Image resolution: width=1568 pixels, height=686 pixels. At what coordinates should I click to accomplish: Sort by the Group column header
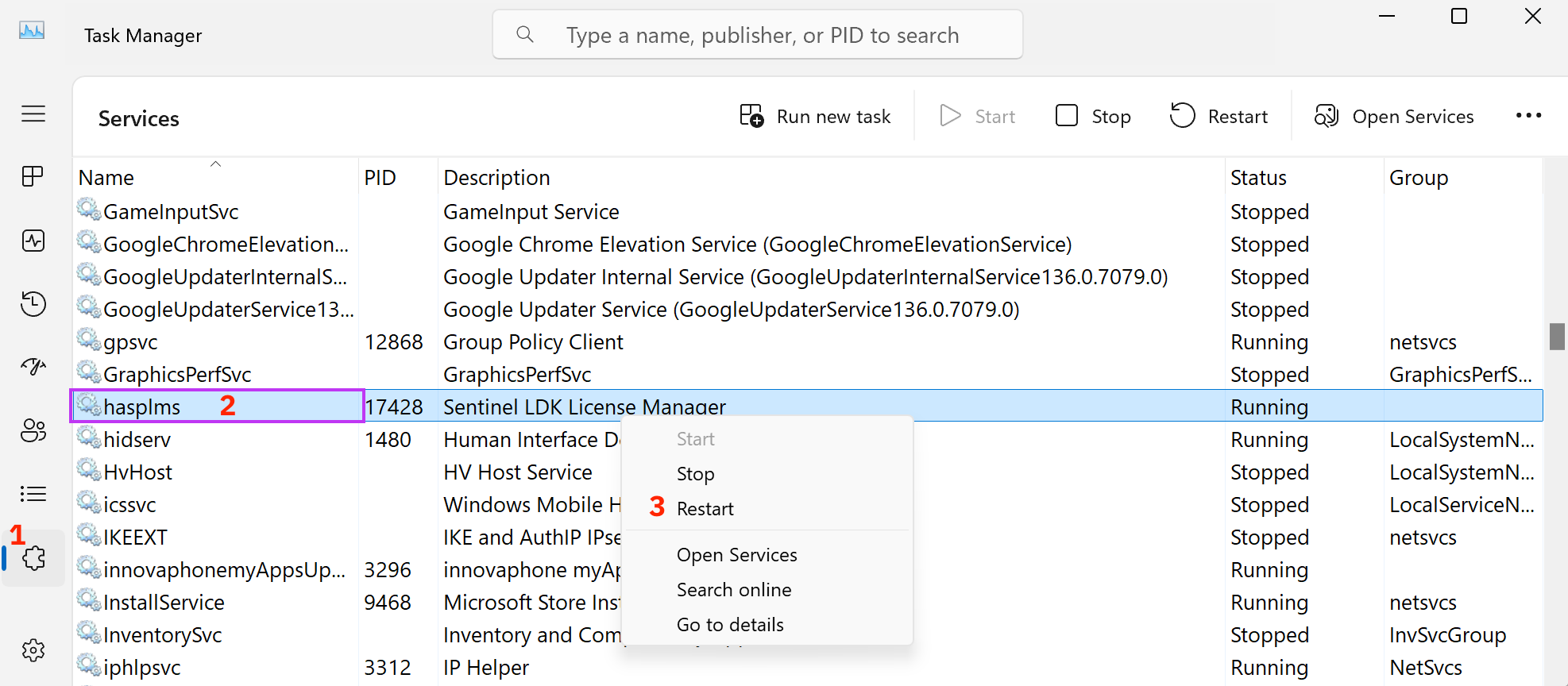point(1463,177)
